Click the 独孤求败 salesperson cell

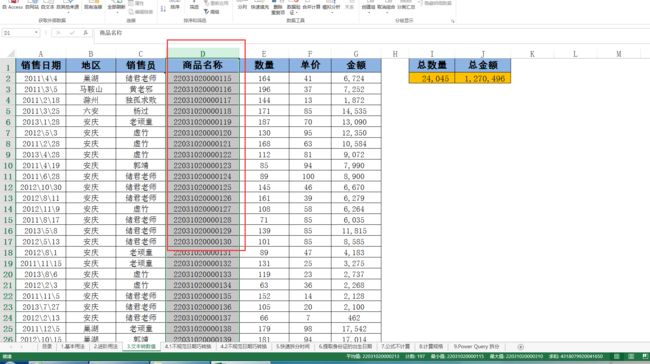[x=141, y=100]
